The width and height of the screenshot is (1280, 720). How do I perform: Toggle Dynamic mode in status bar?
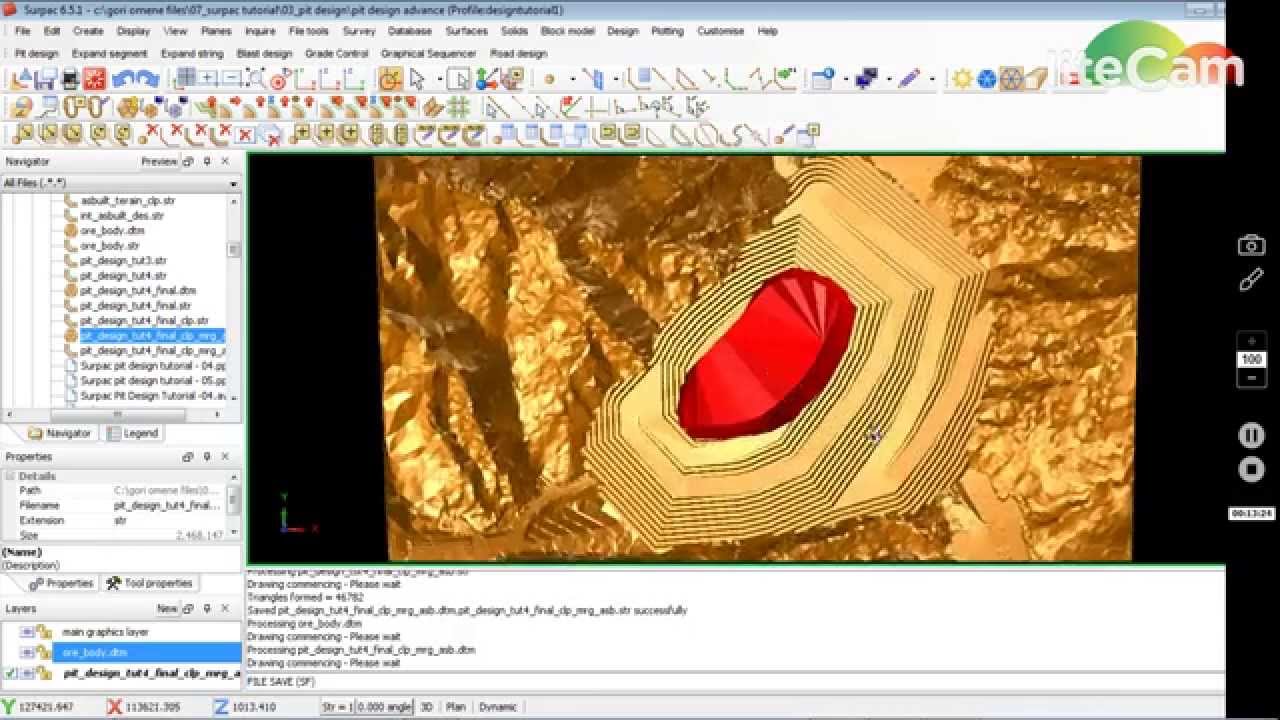[x=498, y=707]
